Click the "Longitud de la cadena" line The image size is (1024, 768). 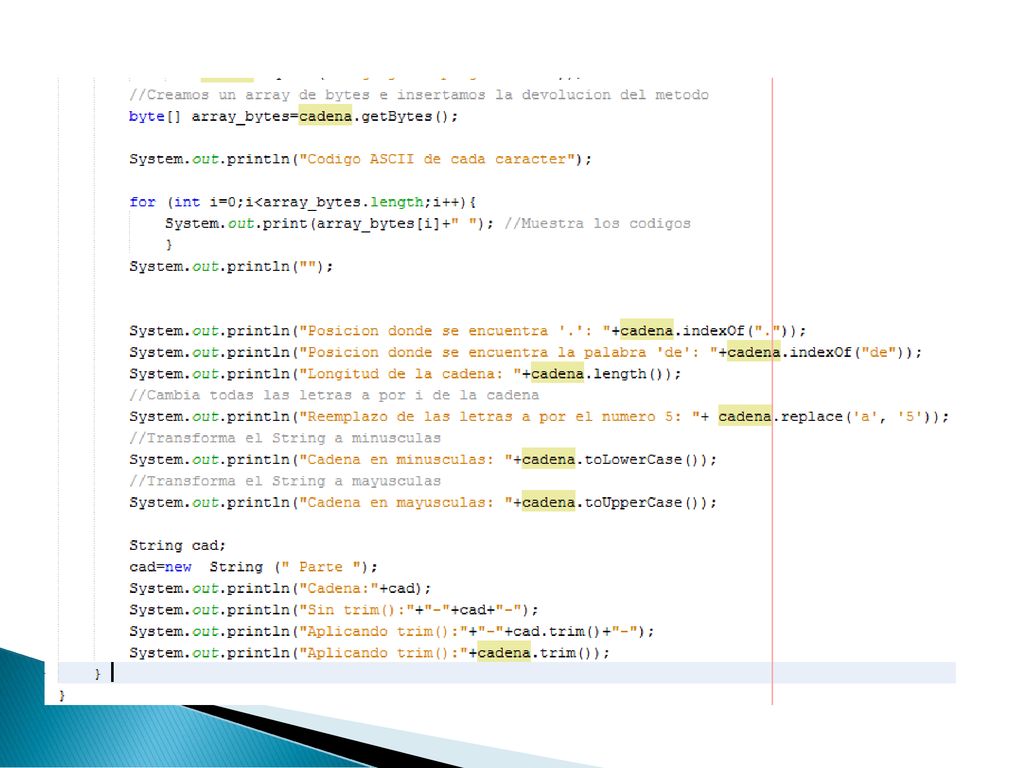tap(405, 374)
